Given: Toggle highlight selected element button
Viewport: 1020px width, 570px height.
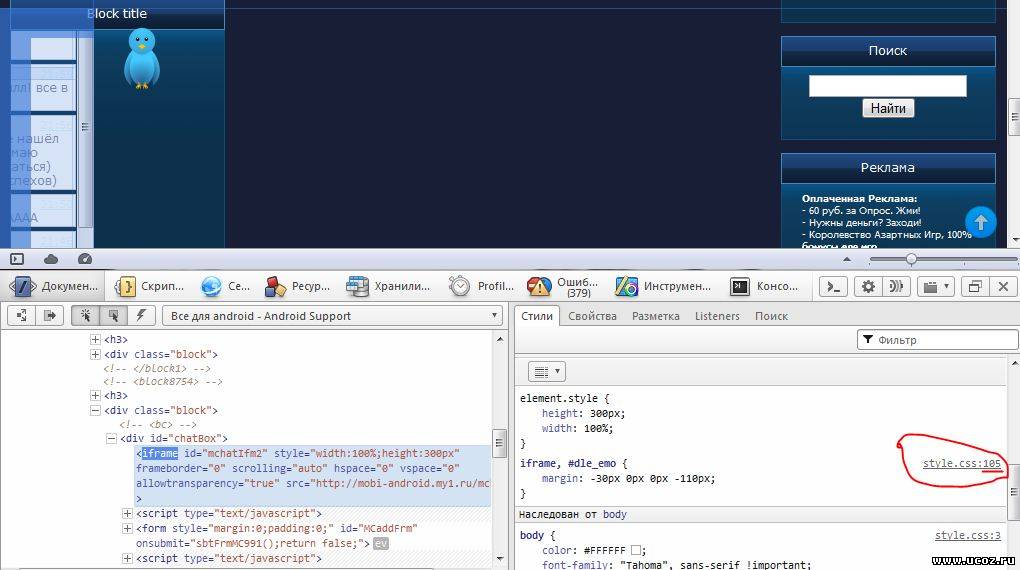Looking at the screenshot, I should pos(113,316).
